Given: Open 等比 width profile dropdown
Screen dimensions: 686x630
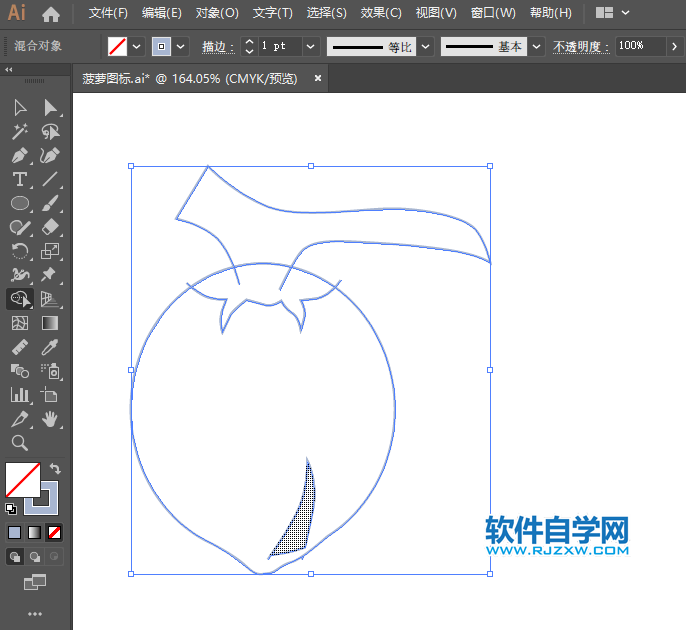Looking at the screenshot, I should coord(425,46).
